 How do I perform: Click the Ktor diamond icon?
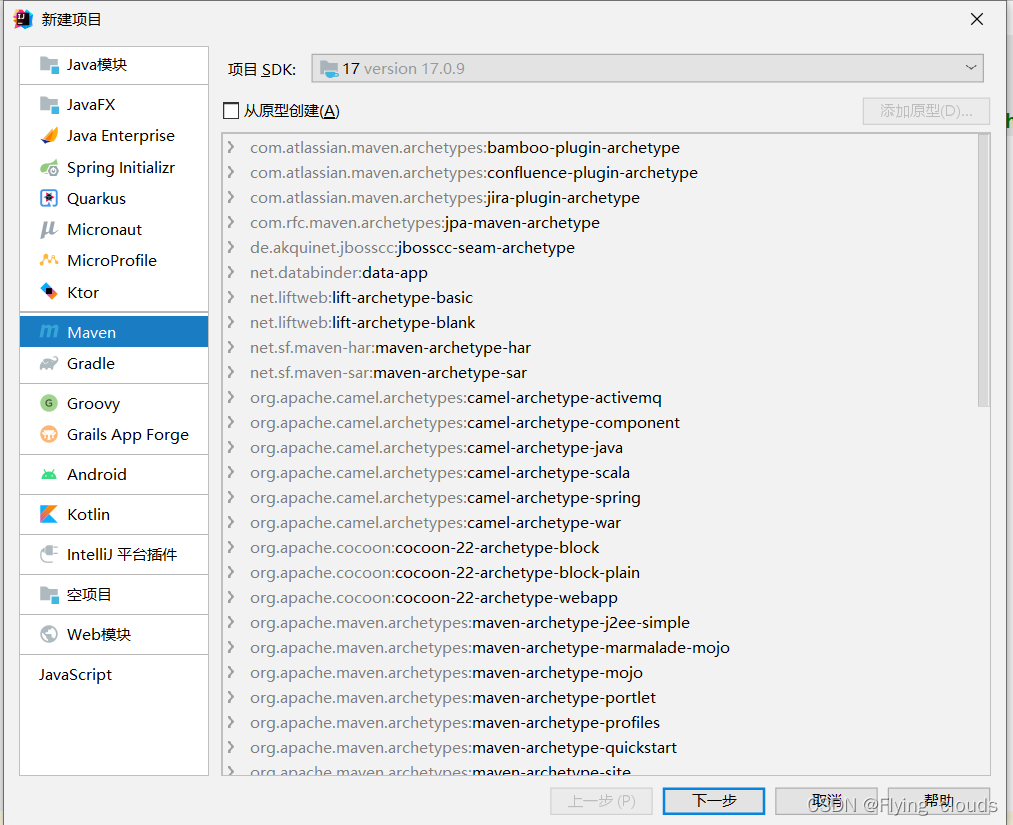tap(49, 292)
